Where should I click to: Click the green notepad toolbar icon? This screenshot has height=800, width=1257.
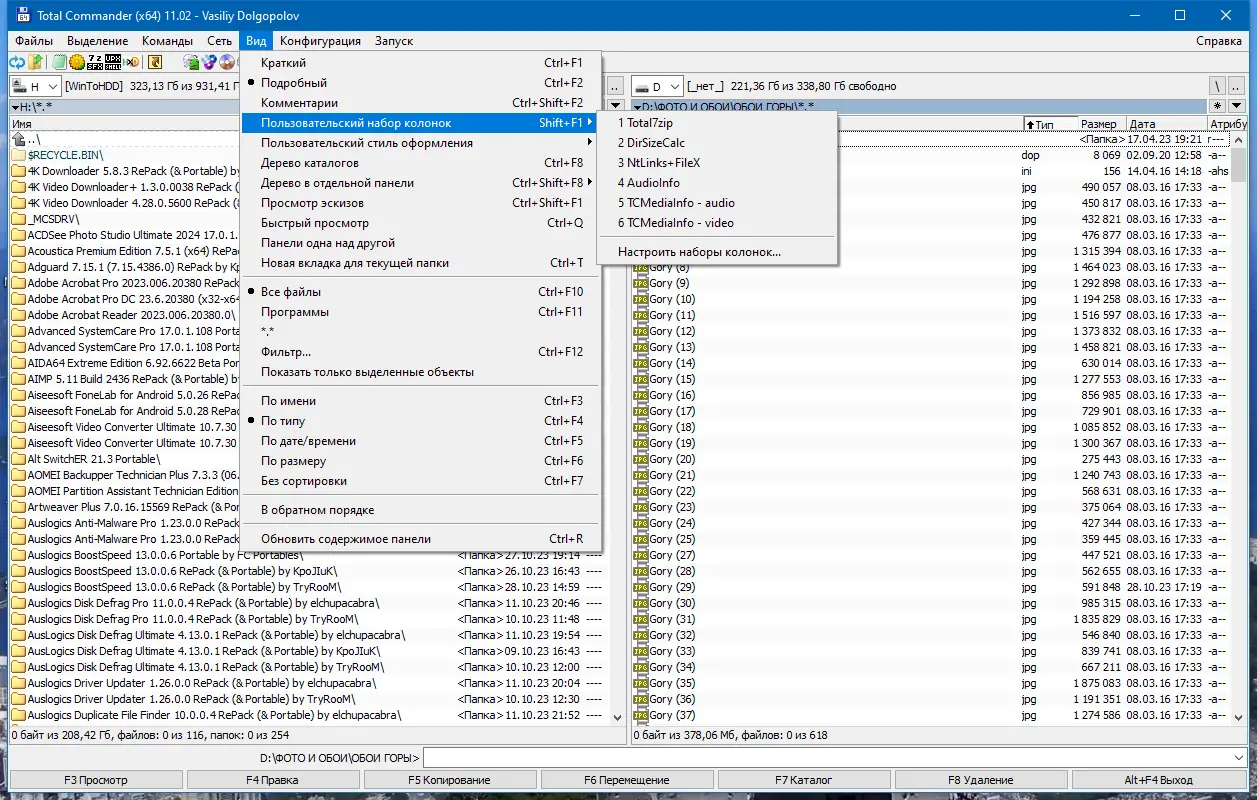pyautogui.click(x=60, y=62)
